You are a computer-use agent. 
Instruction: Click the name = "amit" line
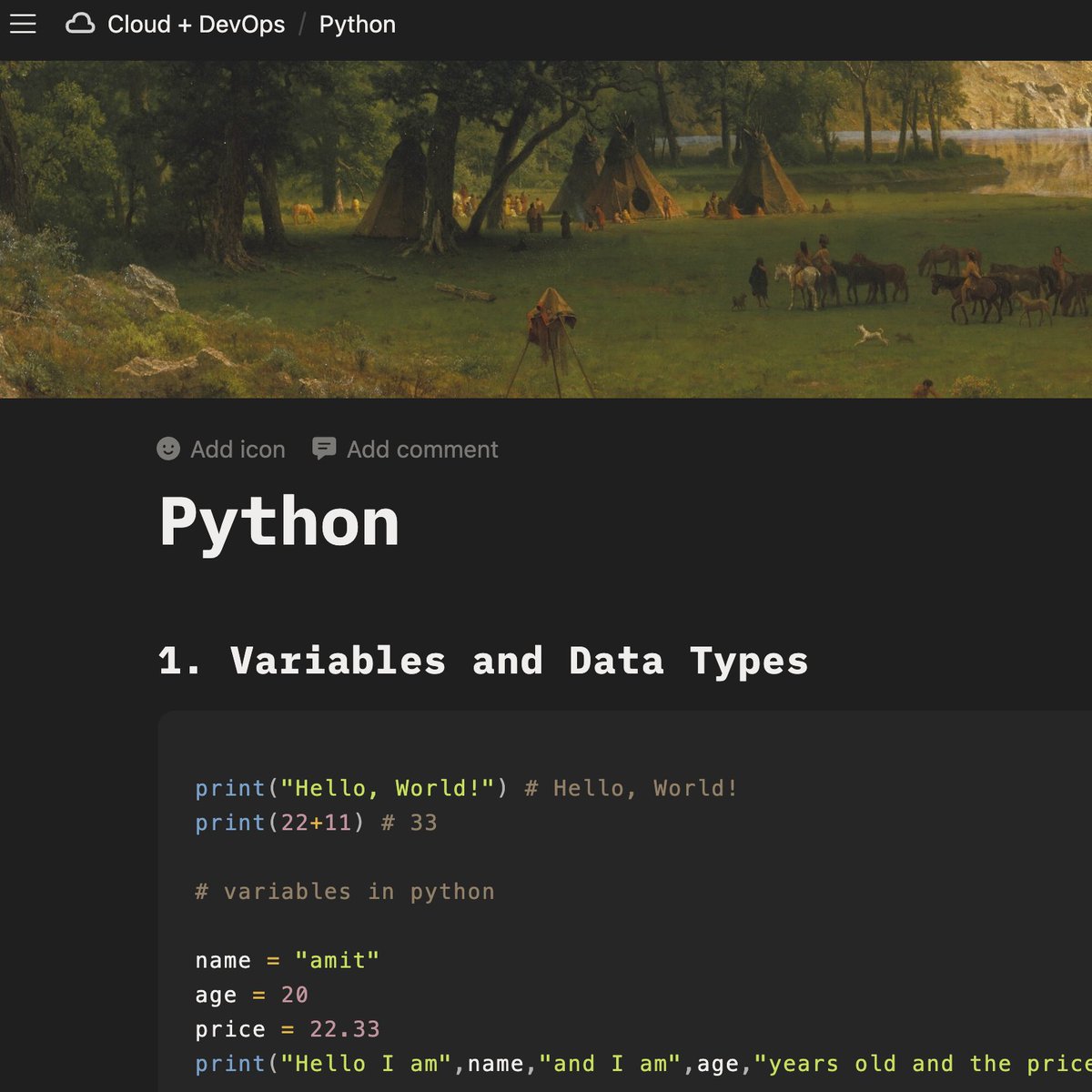tap(288, 961)
